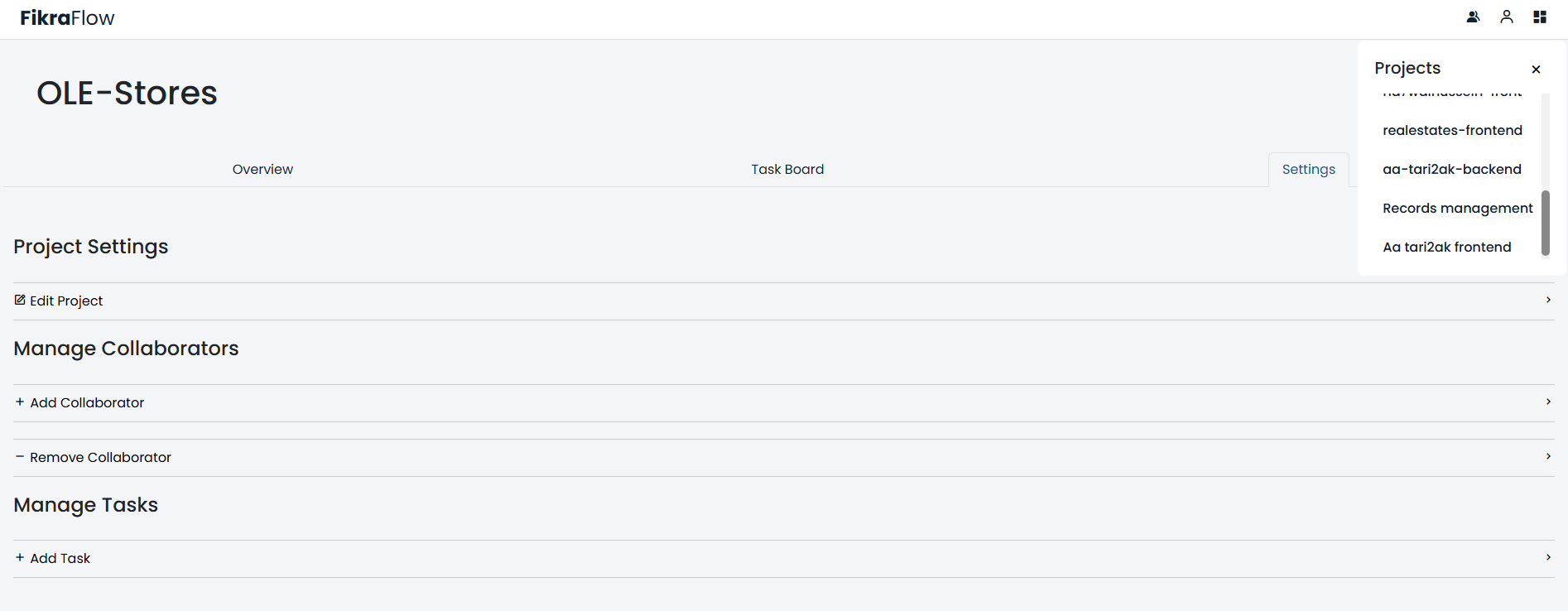Image resolution: width=1568 pixels, height=611 pixels.
Task: Click the plus icon beside Add Task
Action: pos(20,557)
